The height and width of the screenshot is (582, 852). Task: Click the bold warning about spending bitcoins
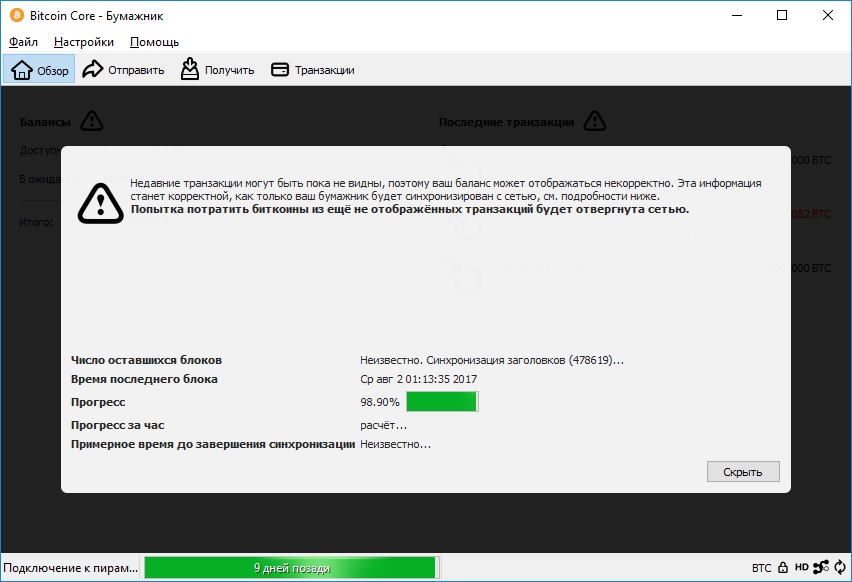[410, 209]
